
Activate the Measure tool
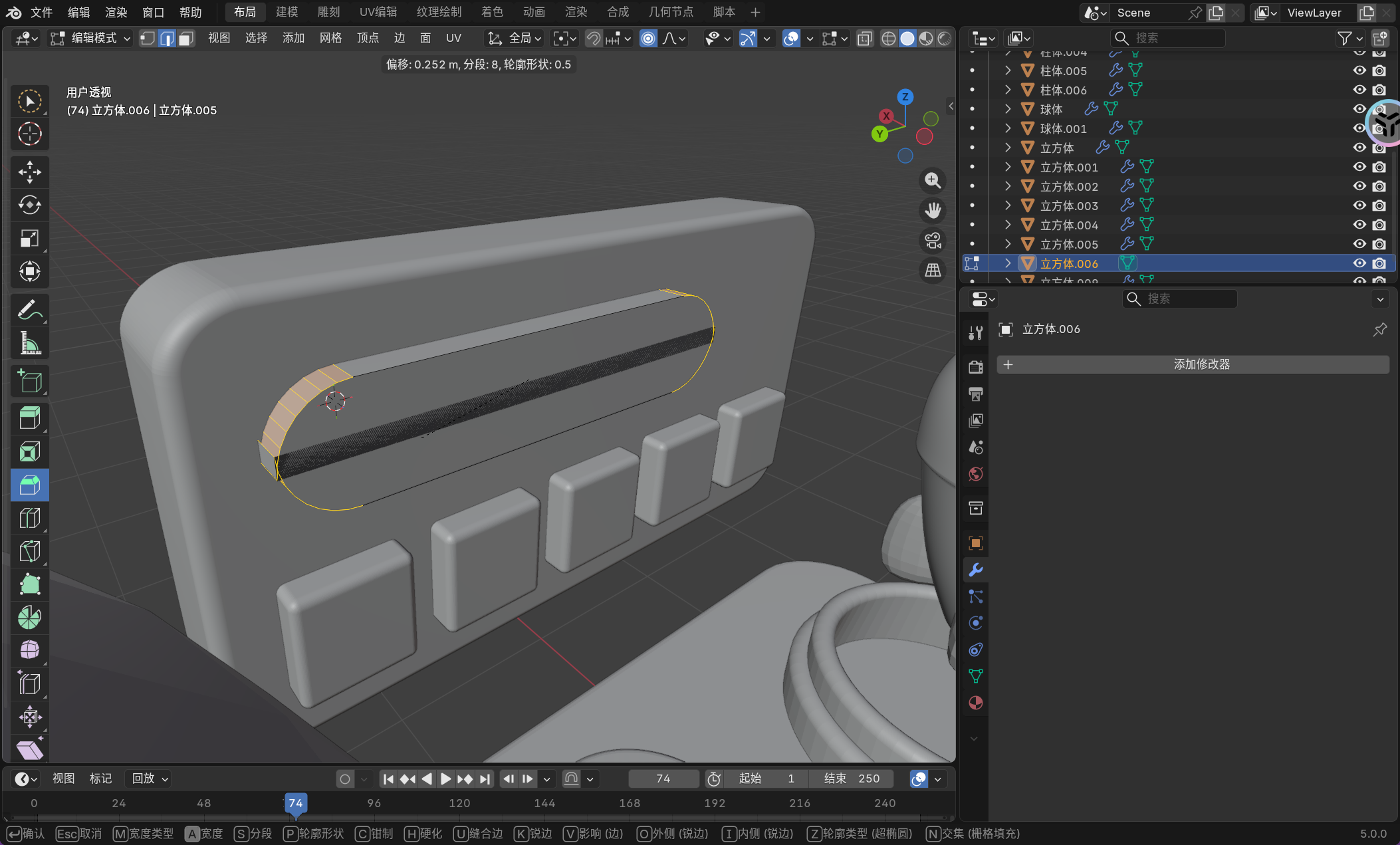pyautogui.click(x=29, y=344)
